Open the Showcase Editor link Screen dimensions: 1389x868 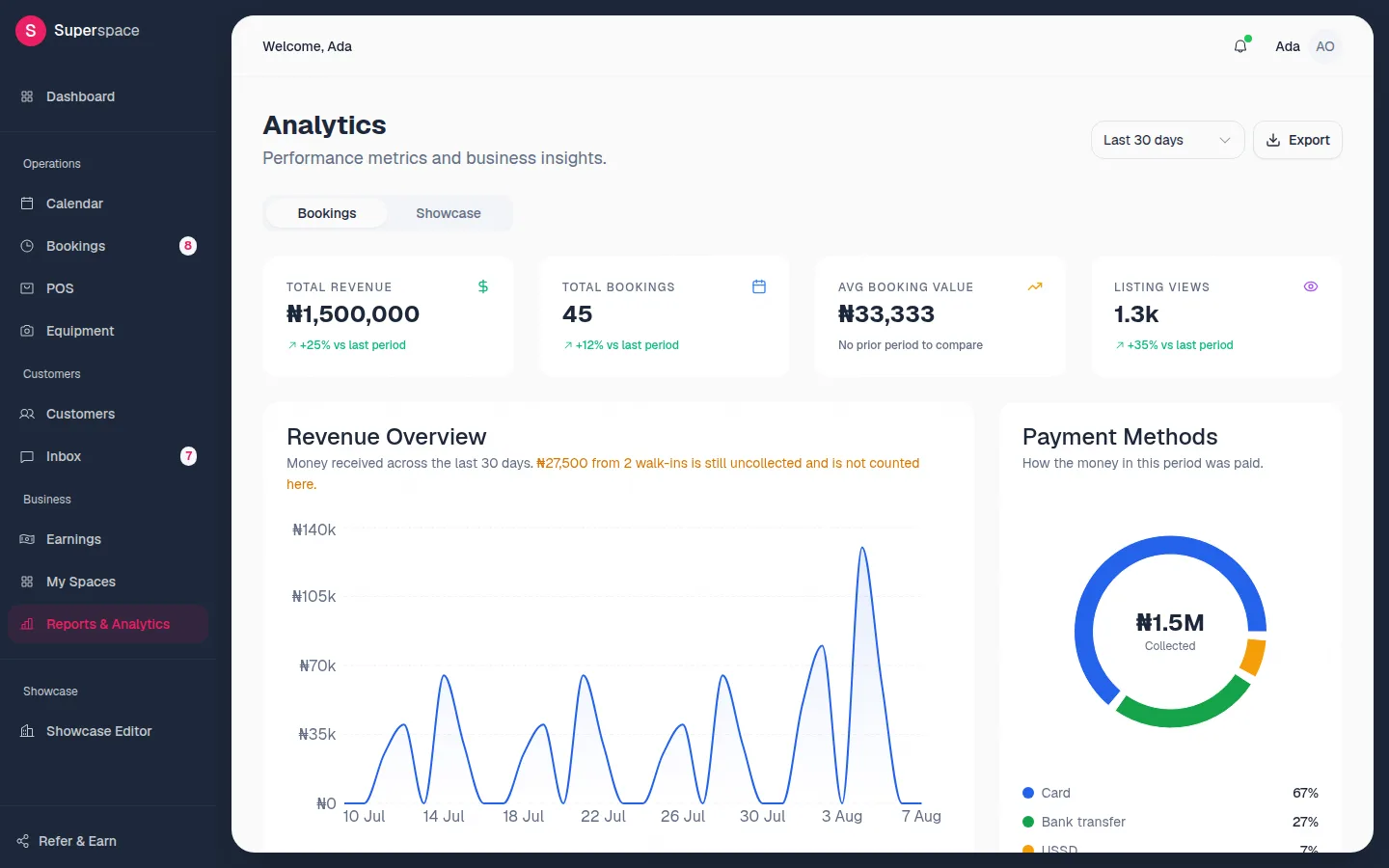click(108, 731)
